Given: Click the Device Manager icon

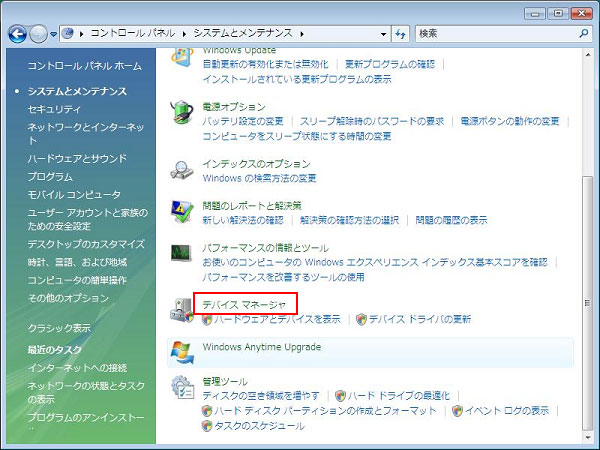Looking at the screenshot, I should 182,309.
